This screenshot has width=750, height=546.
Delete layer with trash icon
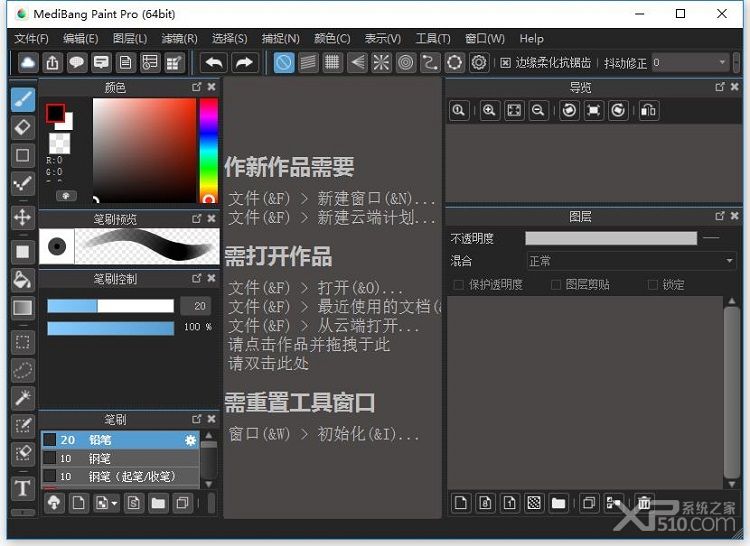point(644,503)
